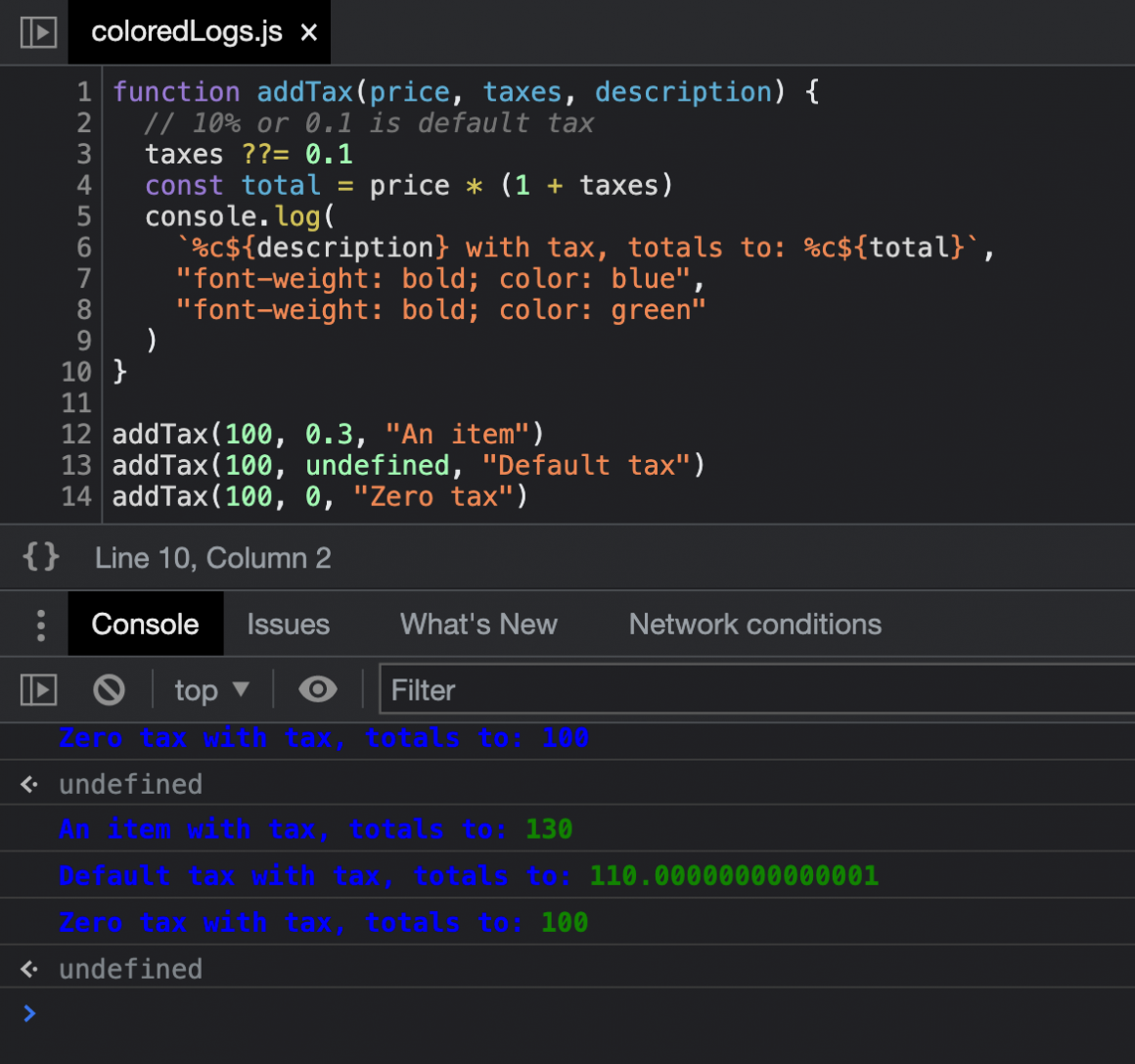This screenshot has width=1135, height=1064.
Task: Expand the top JavaScript context dropdown
Action: pos(211,690)
